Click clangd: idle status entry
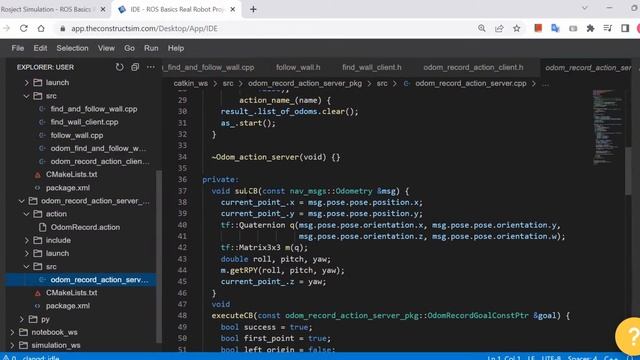This screenshot has width=640, height=360. coord(41,358)
